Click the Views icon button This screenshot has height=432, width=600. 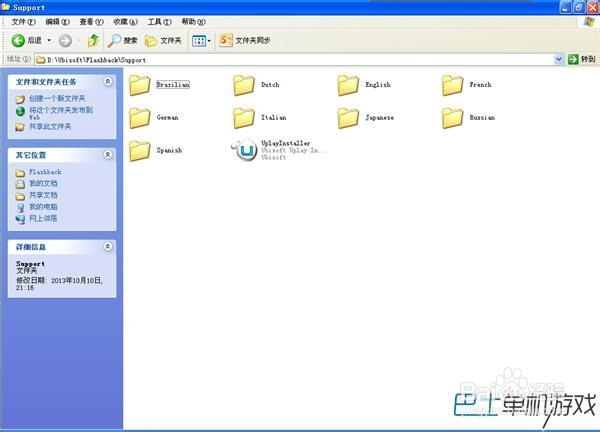(199, 41)
